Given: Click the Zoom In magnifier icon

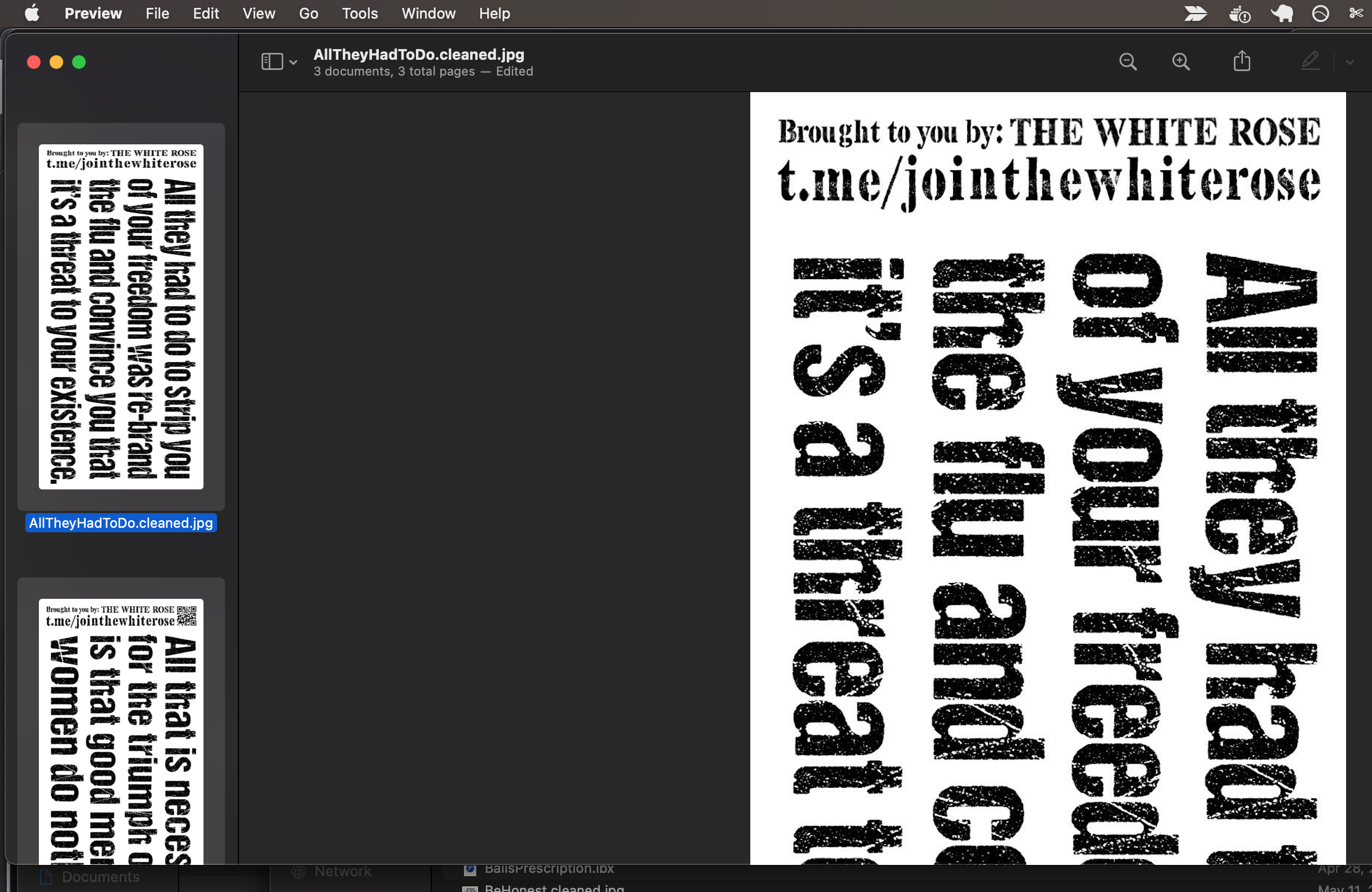Looking at the screenshot, I should 1180,61.
